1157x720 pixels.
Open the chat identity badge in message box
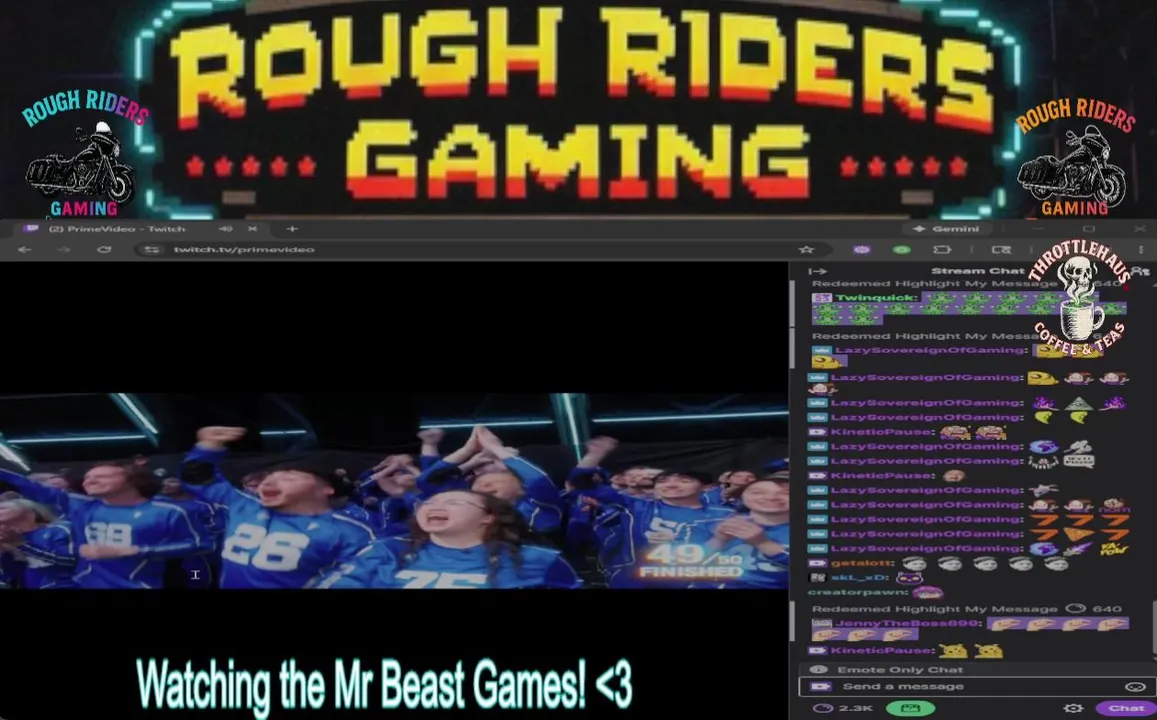click(x=820, y=687)
